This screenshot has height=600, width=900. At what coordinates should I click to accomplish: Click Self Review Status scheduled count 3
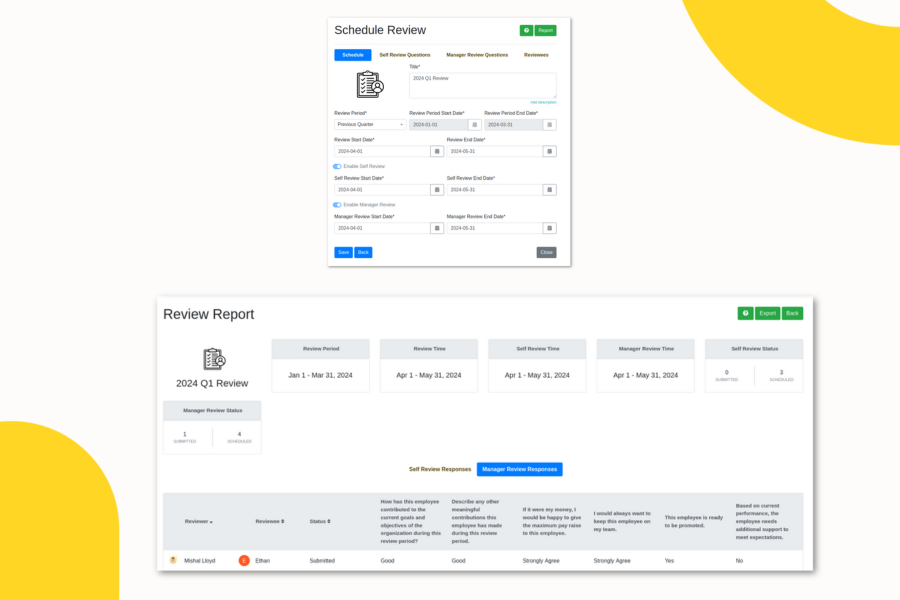pyautogui.click(x=781, y=373)
